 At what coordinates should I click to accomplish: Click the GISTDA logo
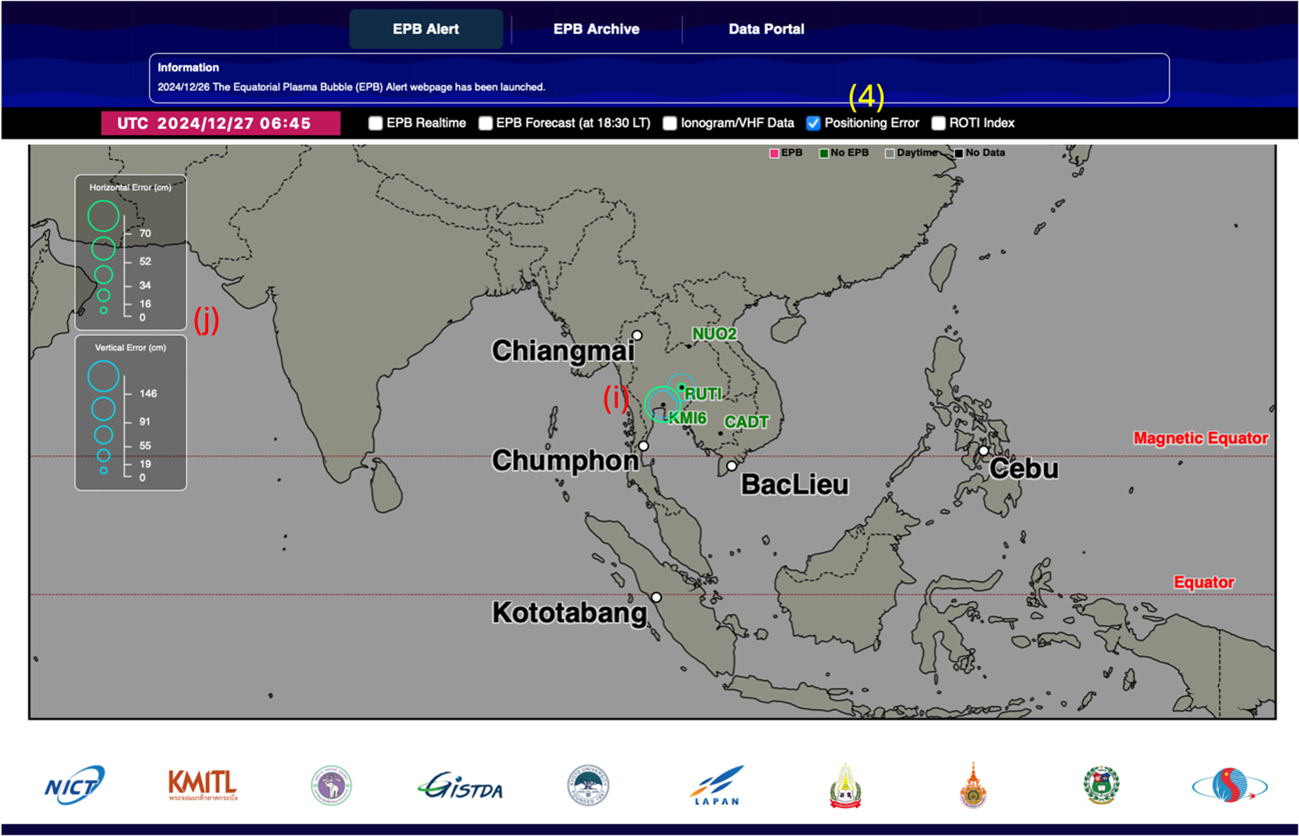point(460,786)
